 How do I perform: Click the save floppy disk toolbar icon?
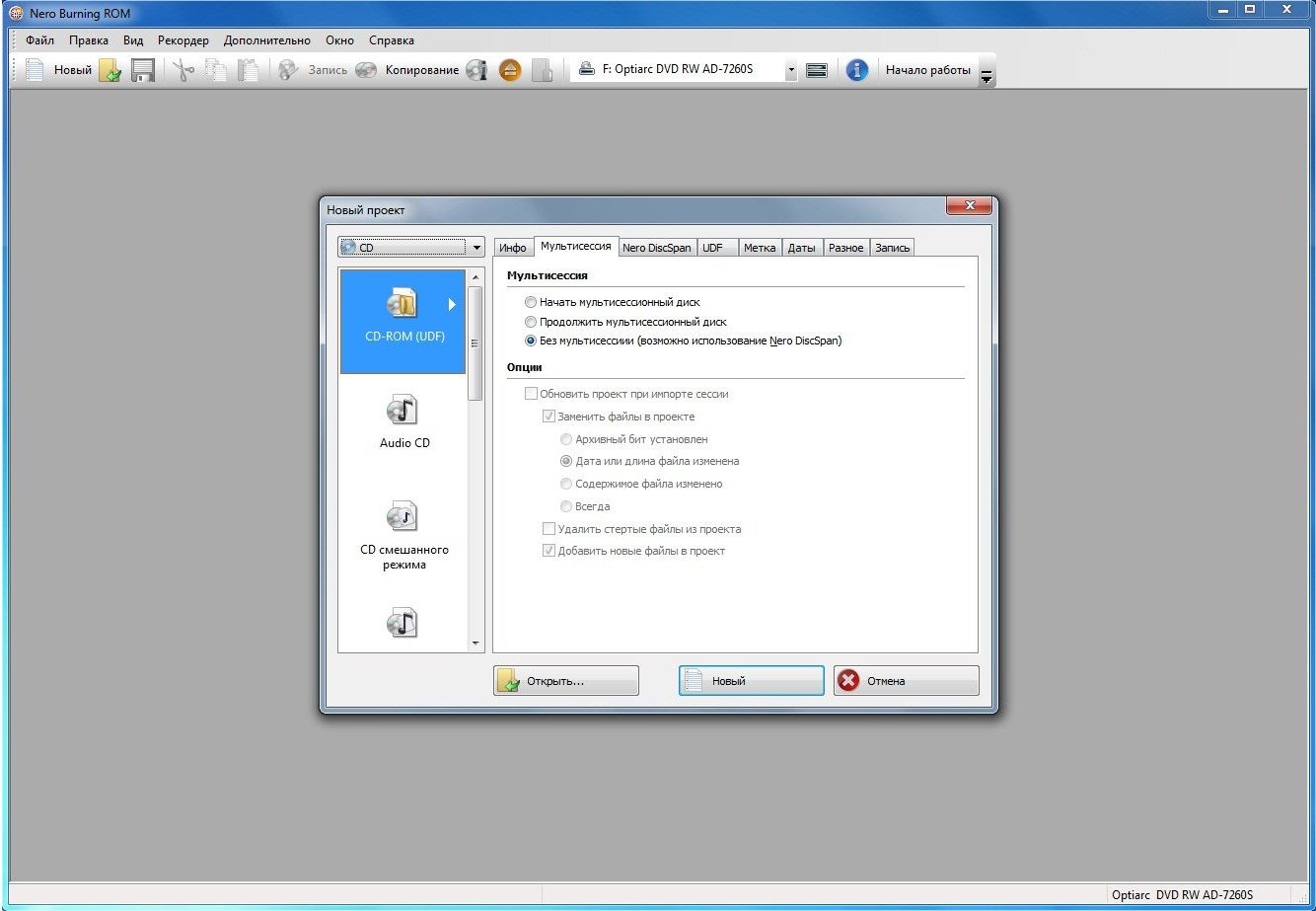pyautogui.click(x=144, y=70)
